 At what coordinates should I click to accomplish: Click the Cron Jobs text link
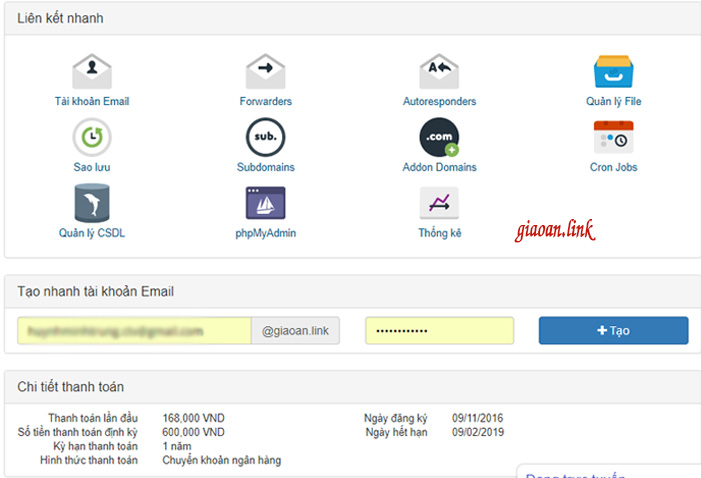(x=613, y=167)
